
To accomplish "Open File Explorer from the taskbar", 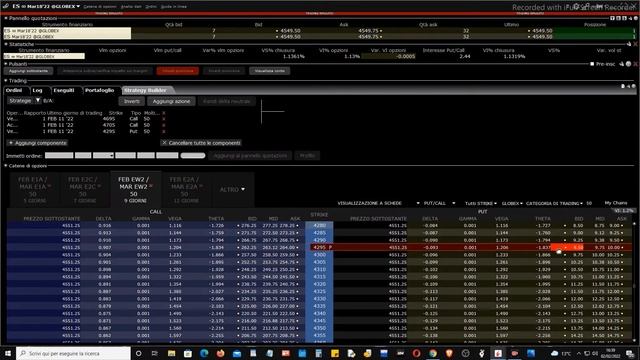I will (171, 353).
